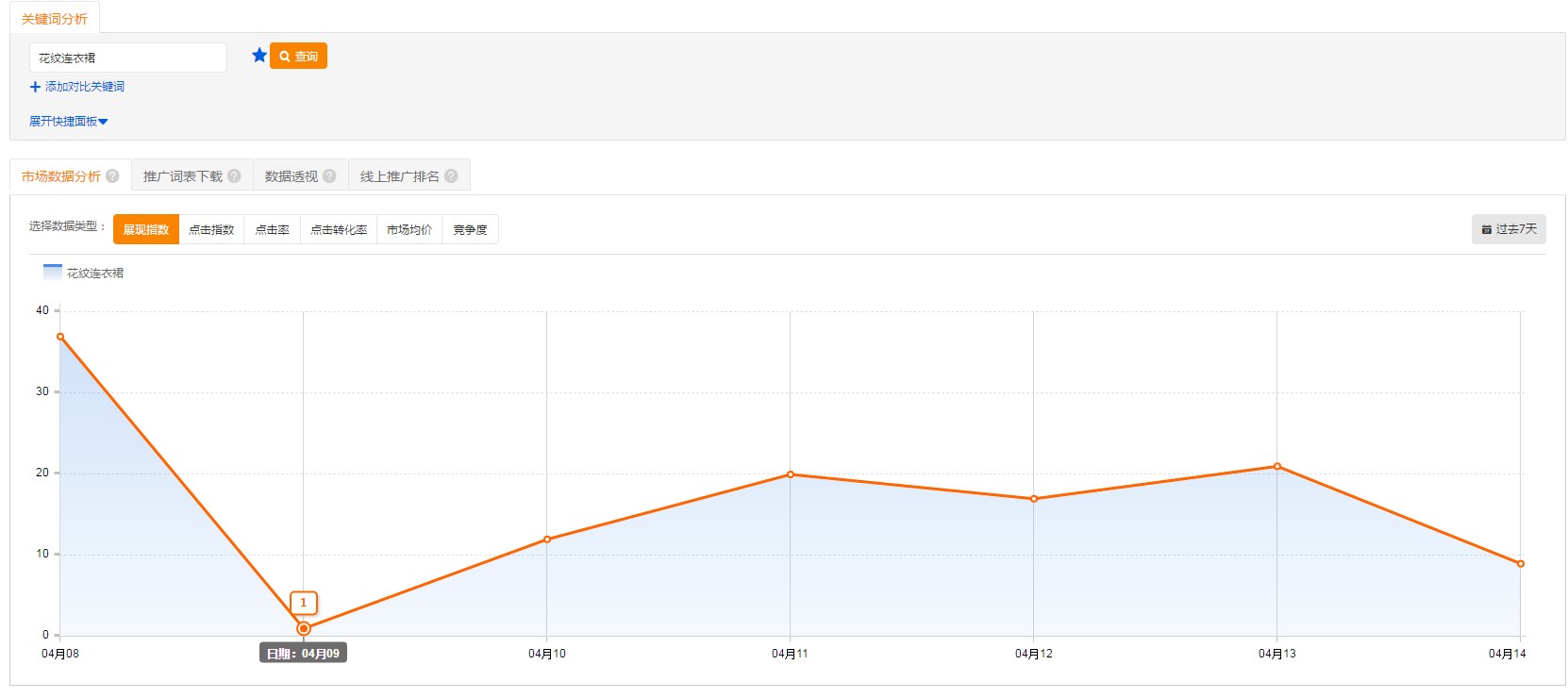The image size is (1568, 698).
Task: Select 点击率 data type
Action: [273, 229]
